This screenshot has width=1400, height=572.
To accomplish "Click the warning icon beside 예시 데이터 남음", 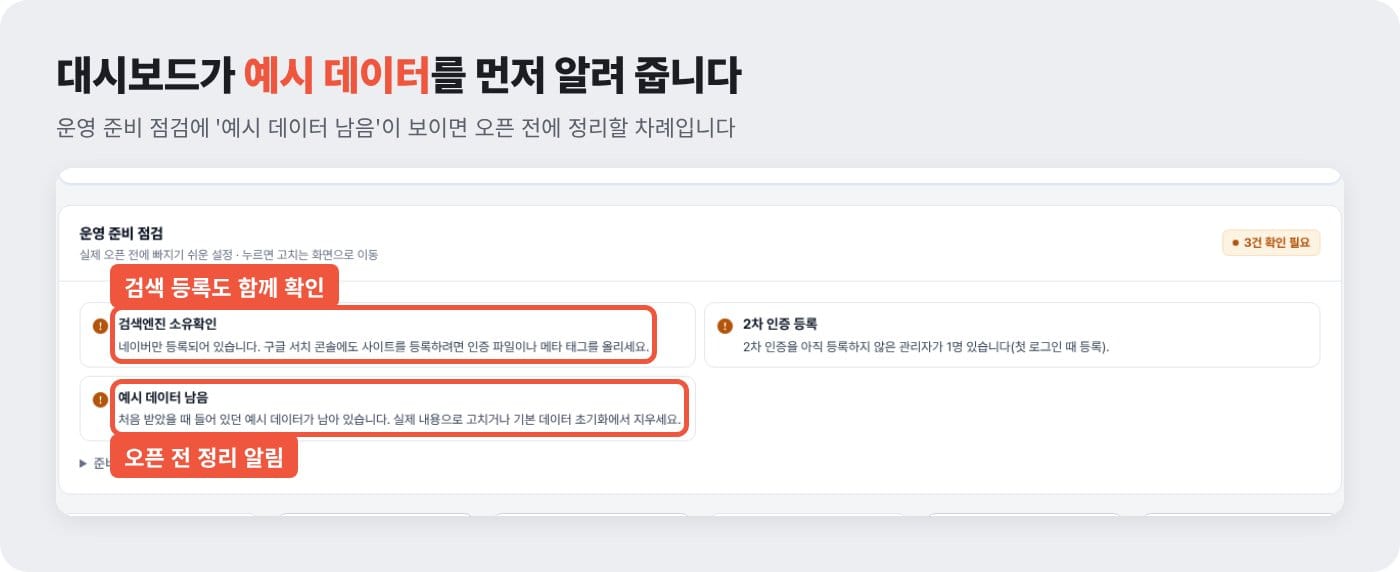I will (x=99, y=399).
